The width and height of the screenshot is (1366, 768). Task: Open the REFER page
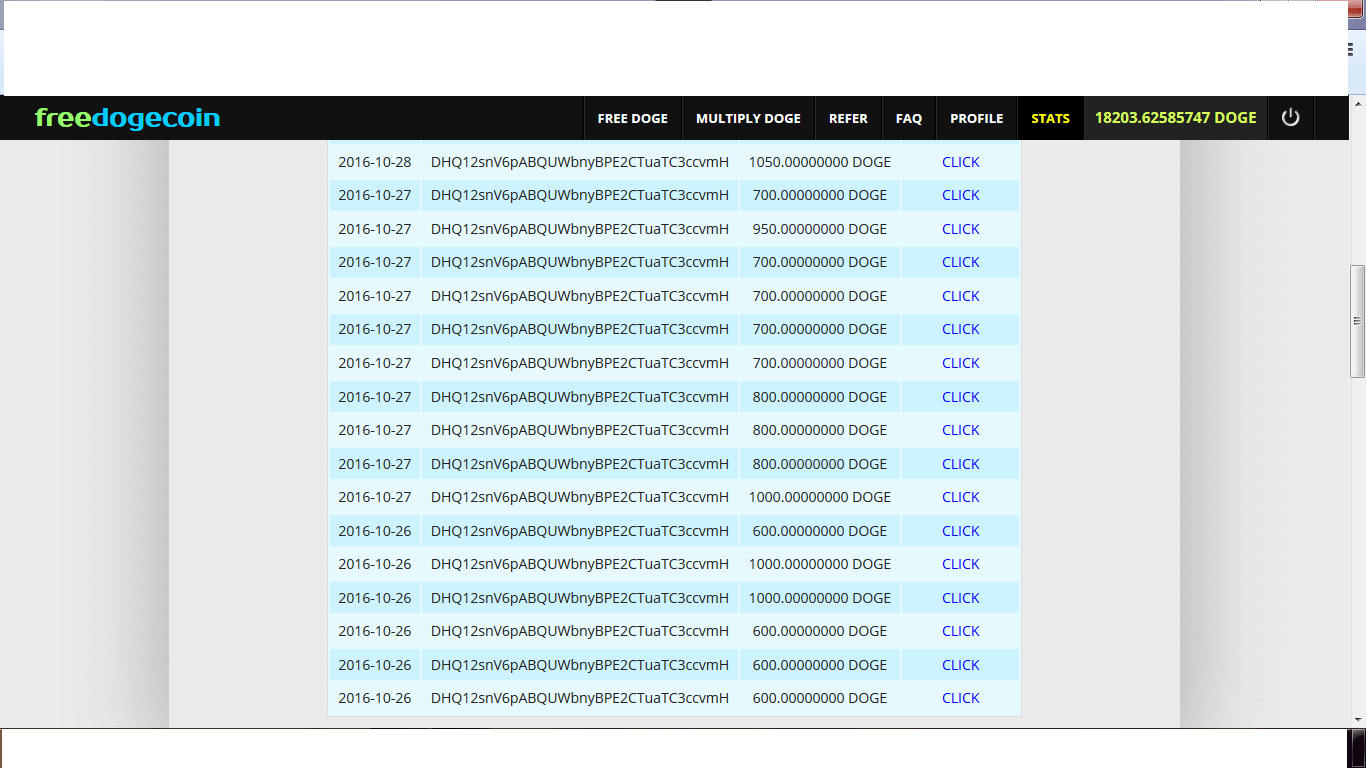tap(848, 118)
